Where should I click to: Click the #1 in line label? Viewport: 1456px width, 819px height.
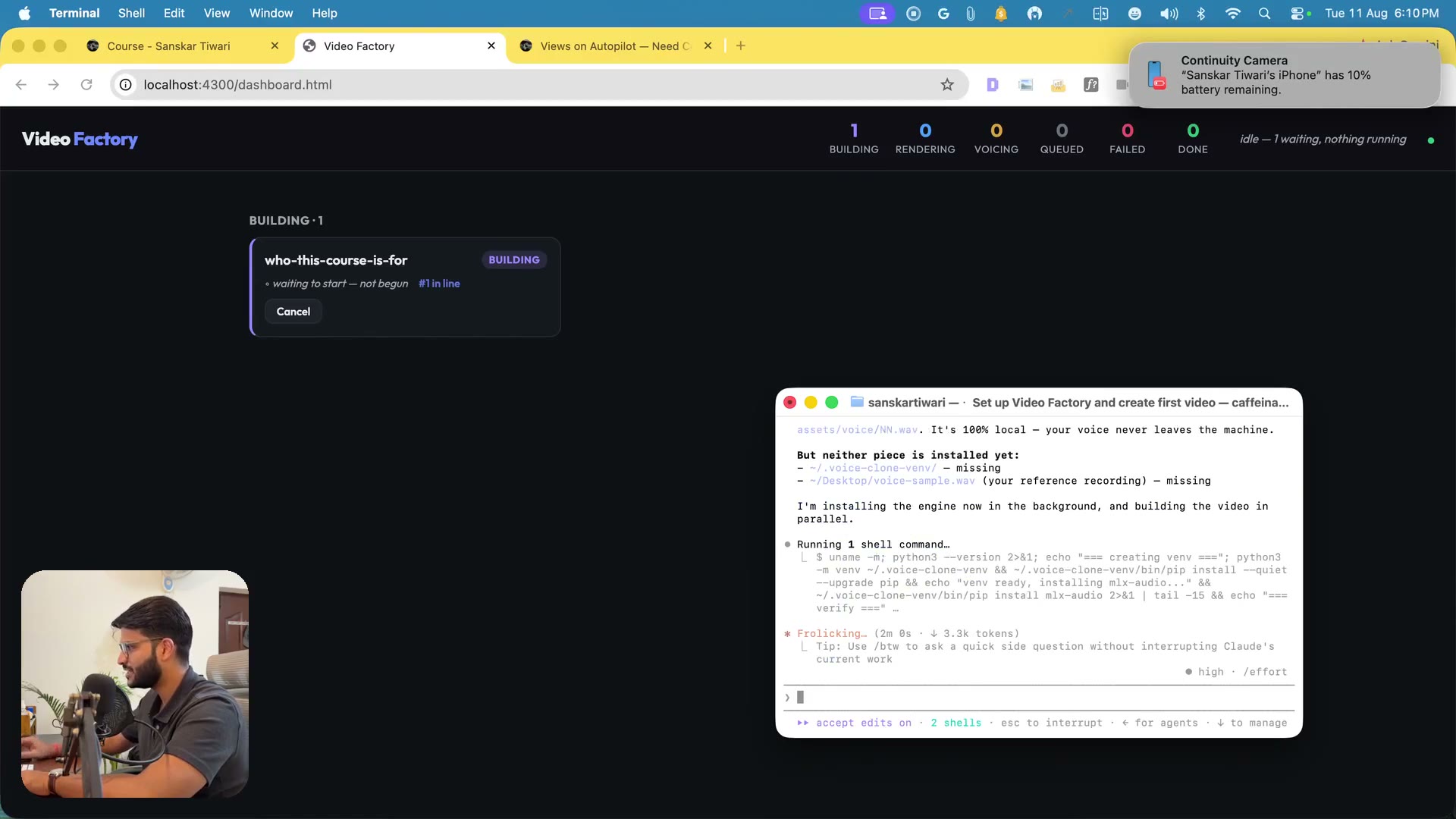[439, 284]
